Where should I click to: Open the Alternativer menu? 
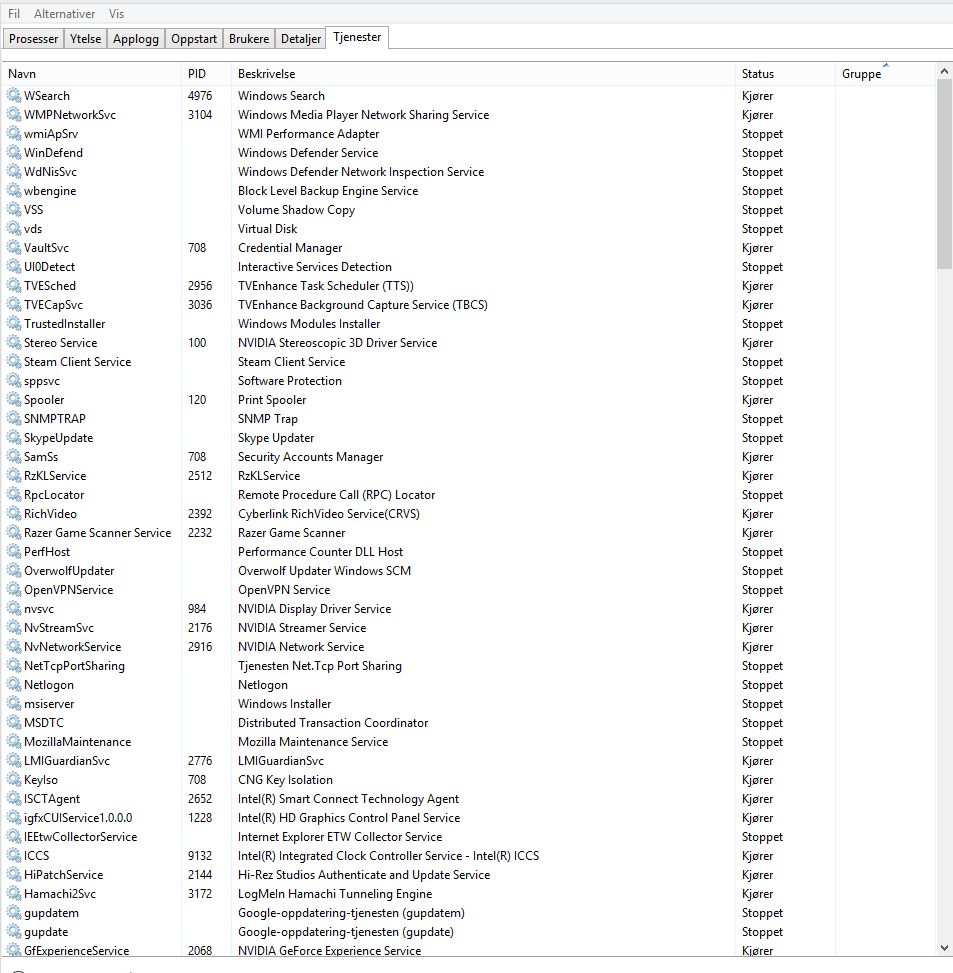(x=65, y=14)
